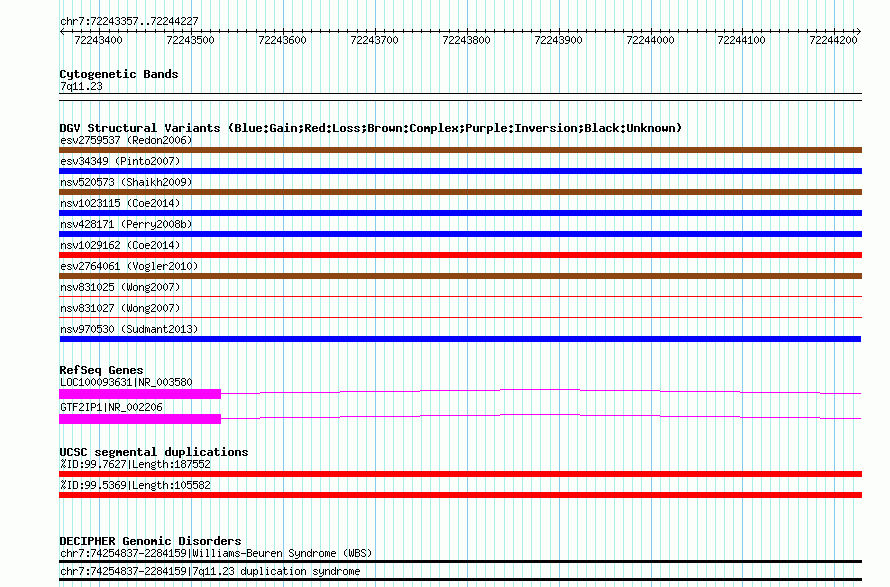Screen dimensions: 890x587
Task: Click the magenta exon block of GTF2IP1
Action: [140, 419]
